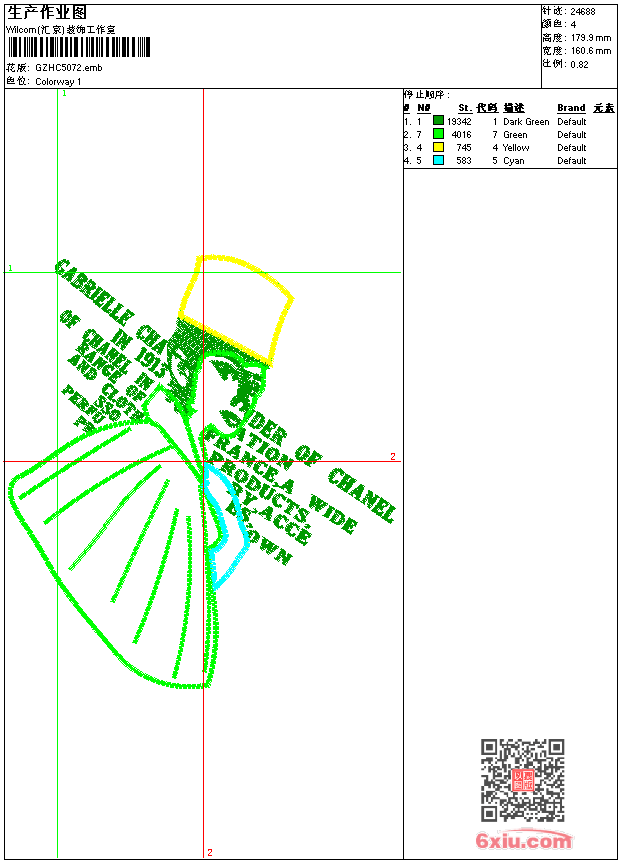Click the 'Colorway 1' text
Image resolution: width=620 pixels, height=860 pixels.
pyautogui.click(x=58, y=82)
